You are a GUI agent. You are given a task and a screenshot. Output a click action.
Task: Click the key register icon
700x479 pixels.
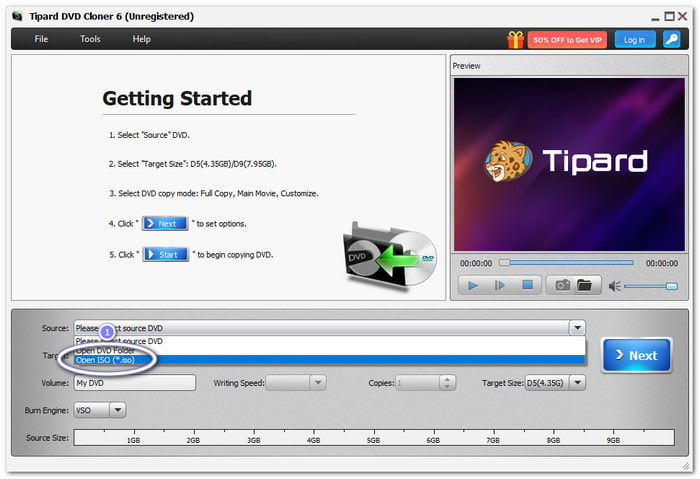tap(671, 39)
